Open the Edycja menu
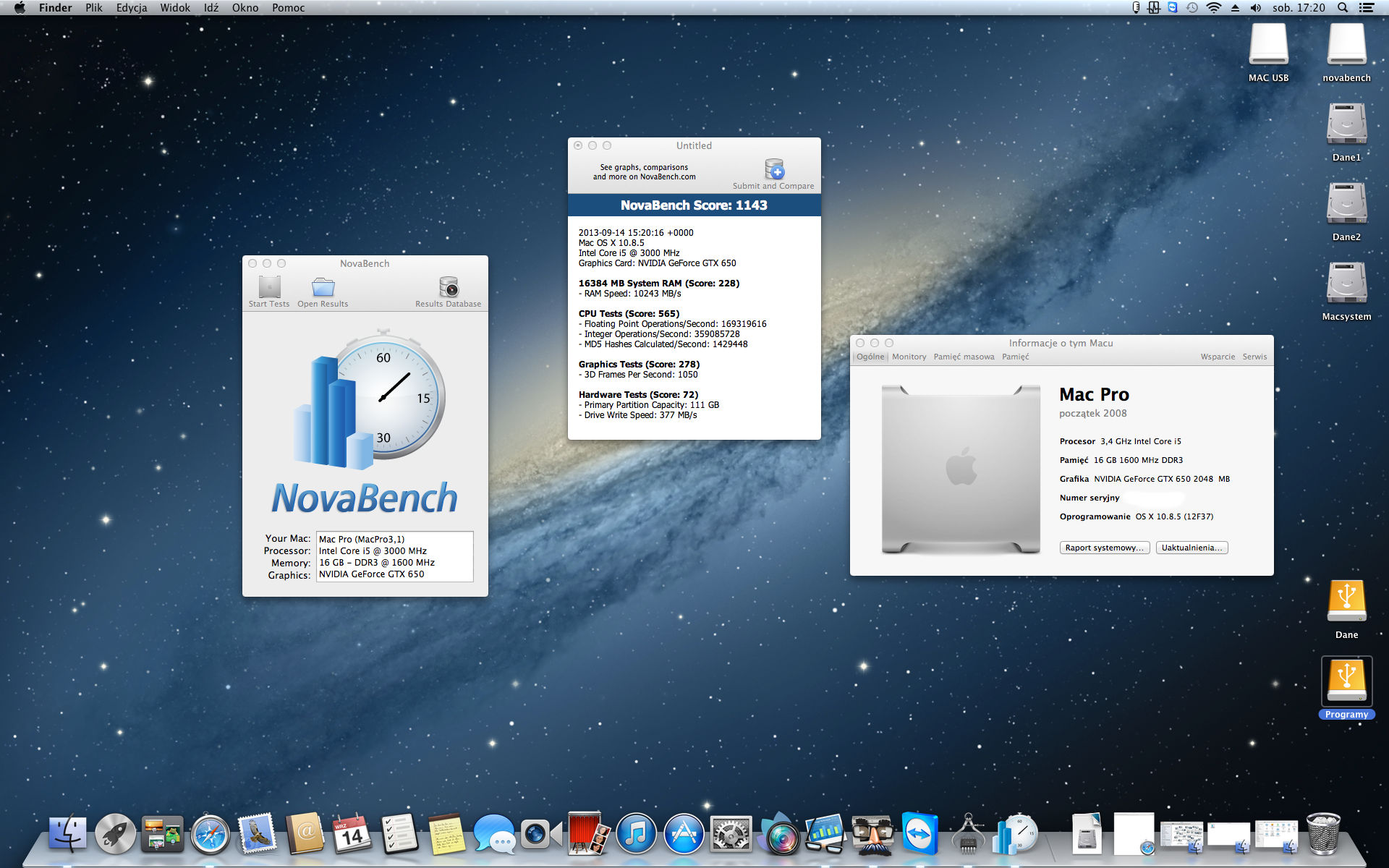The height and width of the screenshot is (868, 1389). [132, 8]
